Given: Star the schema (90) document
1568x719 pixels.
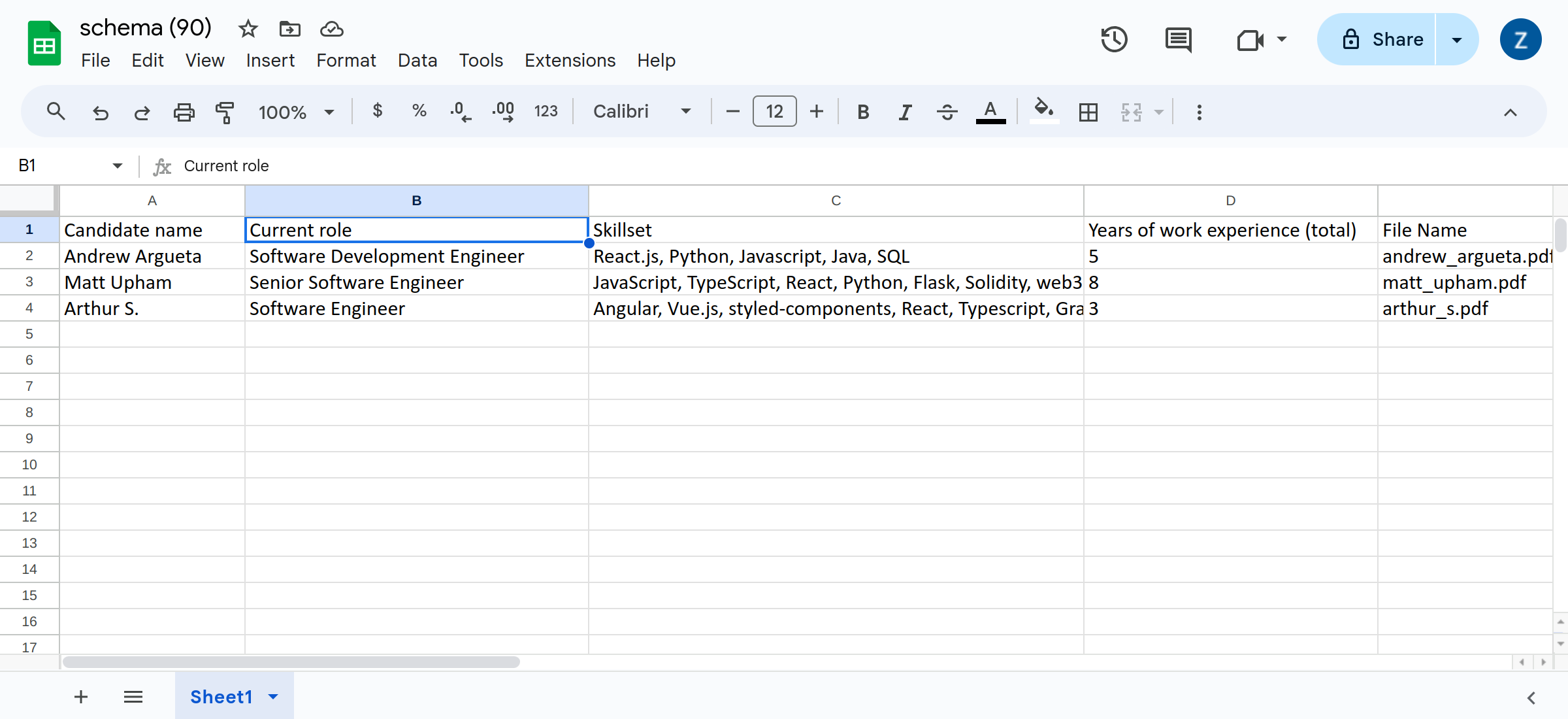Looking at the screenshot, I should point(248,29).
